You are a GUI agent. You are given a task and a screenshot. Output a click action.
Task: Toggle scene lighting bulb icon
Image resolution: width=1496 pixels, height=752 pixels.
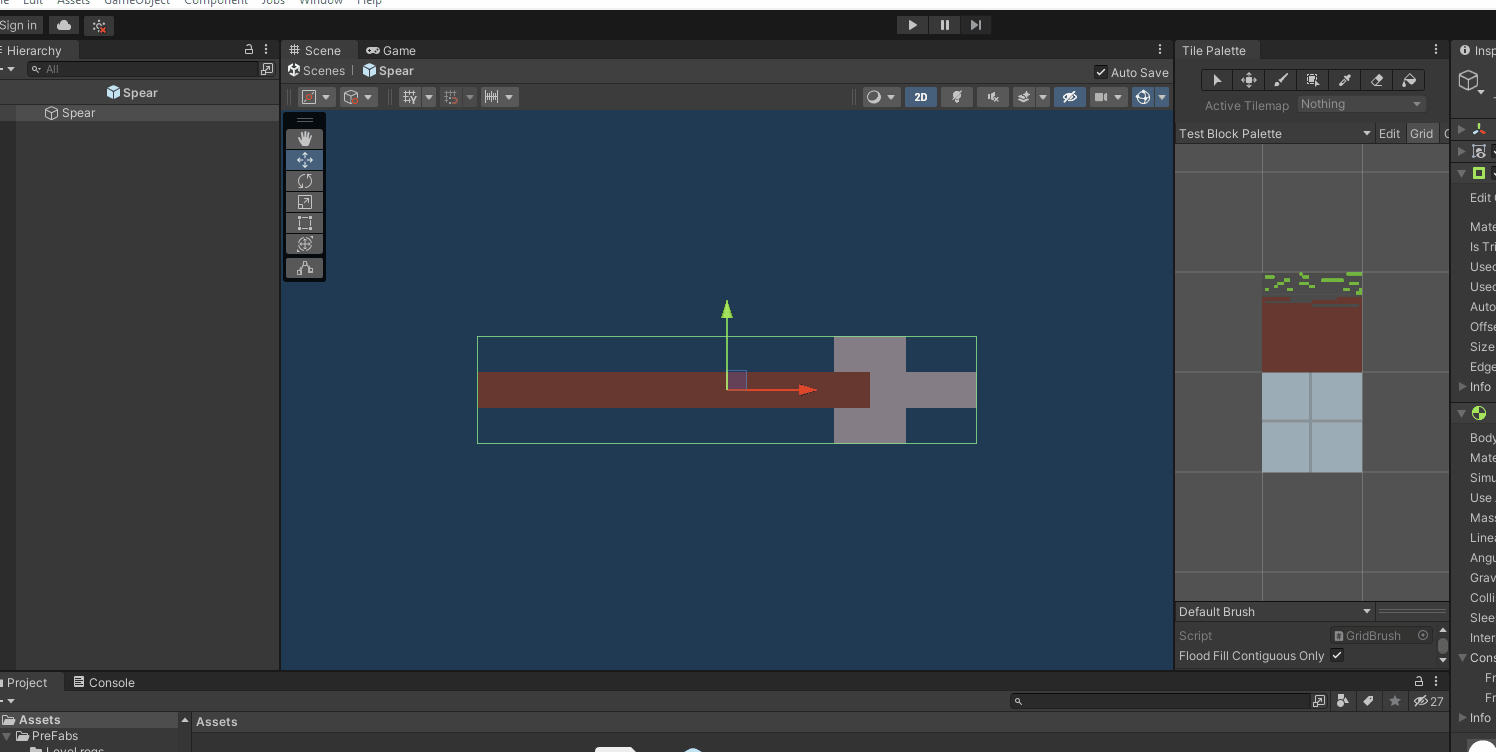click(x=957, y=97)
